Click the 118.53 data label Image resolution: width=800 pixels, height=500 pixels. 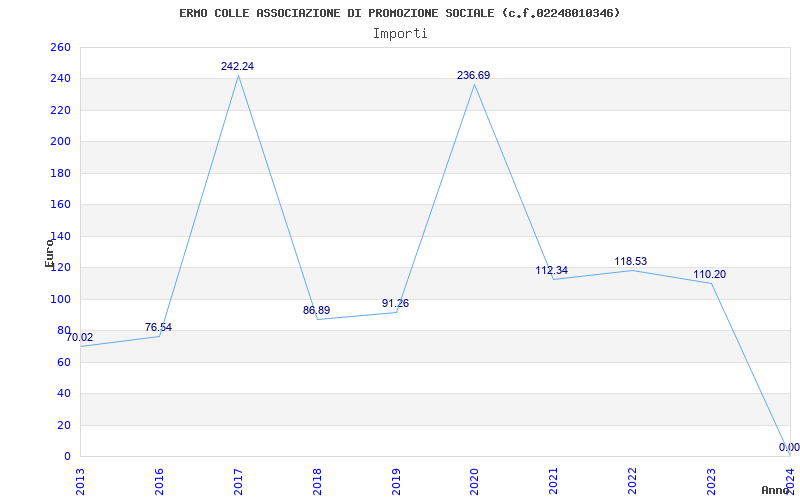pos(631,261)
